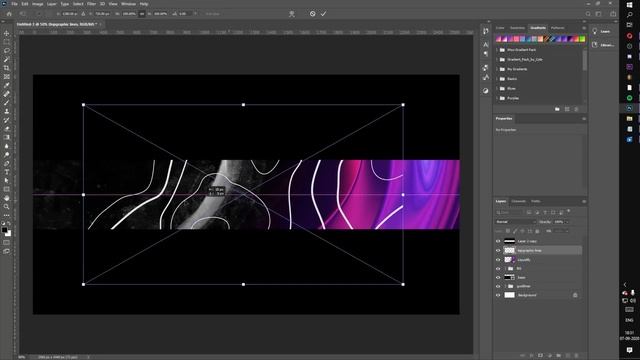
Task: Hide the topographic lines layer
Action: (498, 251)
